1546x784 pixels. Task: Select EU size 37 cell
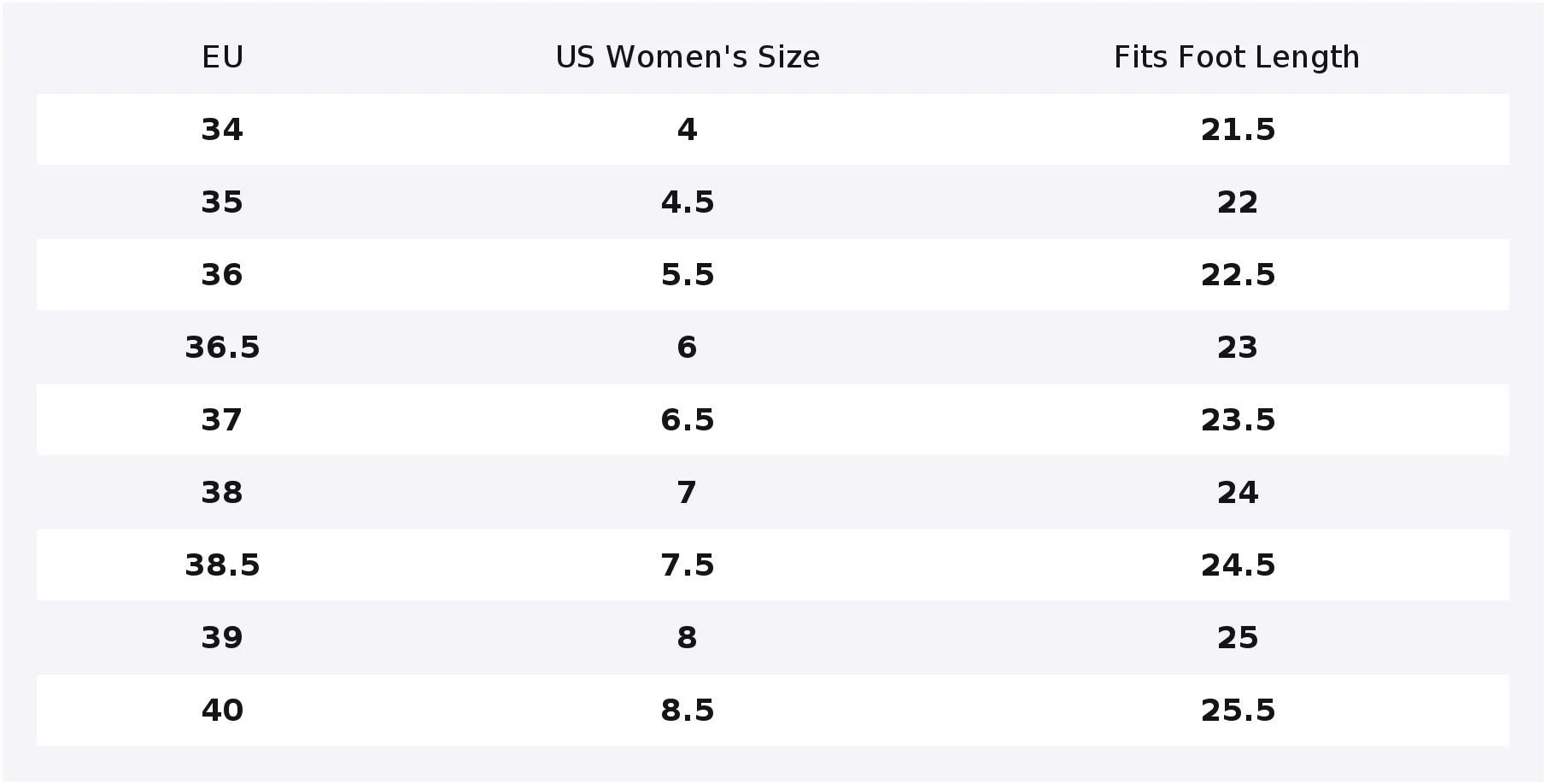pos(222,420)
